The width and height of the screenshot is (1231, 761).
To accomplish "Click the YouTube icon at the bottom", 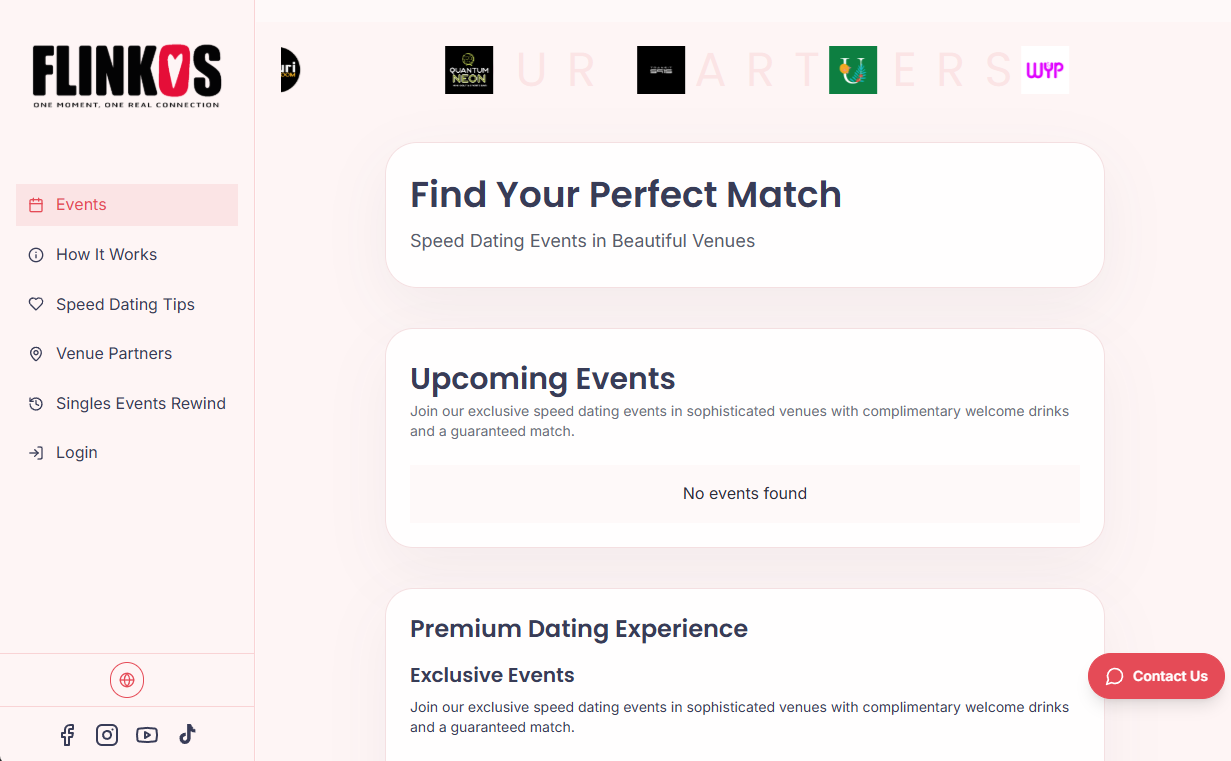I will pyautogui.click(x=147, y=734).
